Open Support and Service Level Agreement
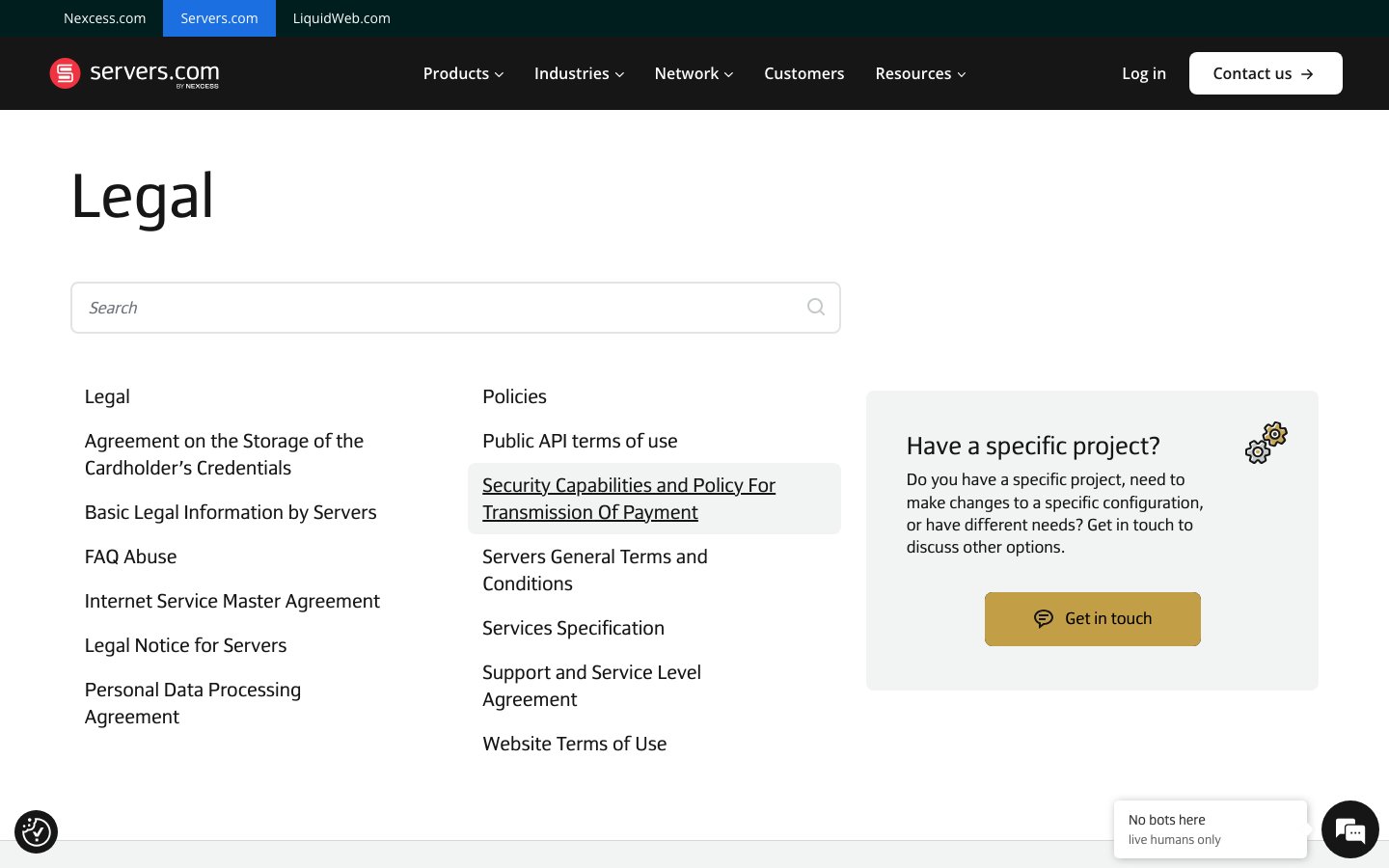This screenshot has height=868, width=1389. [x=591, y=686]
